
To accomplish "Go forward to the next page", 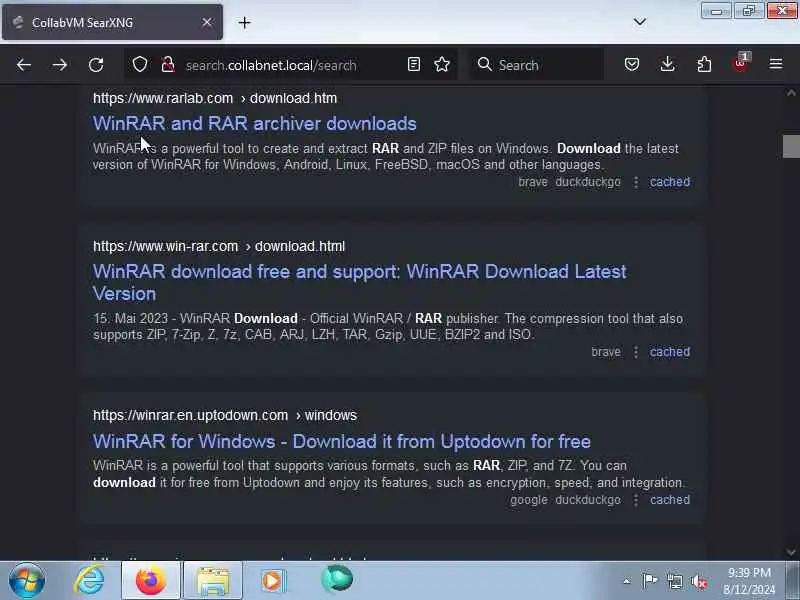I will coord(60,65).
